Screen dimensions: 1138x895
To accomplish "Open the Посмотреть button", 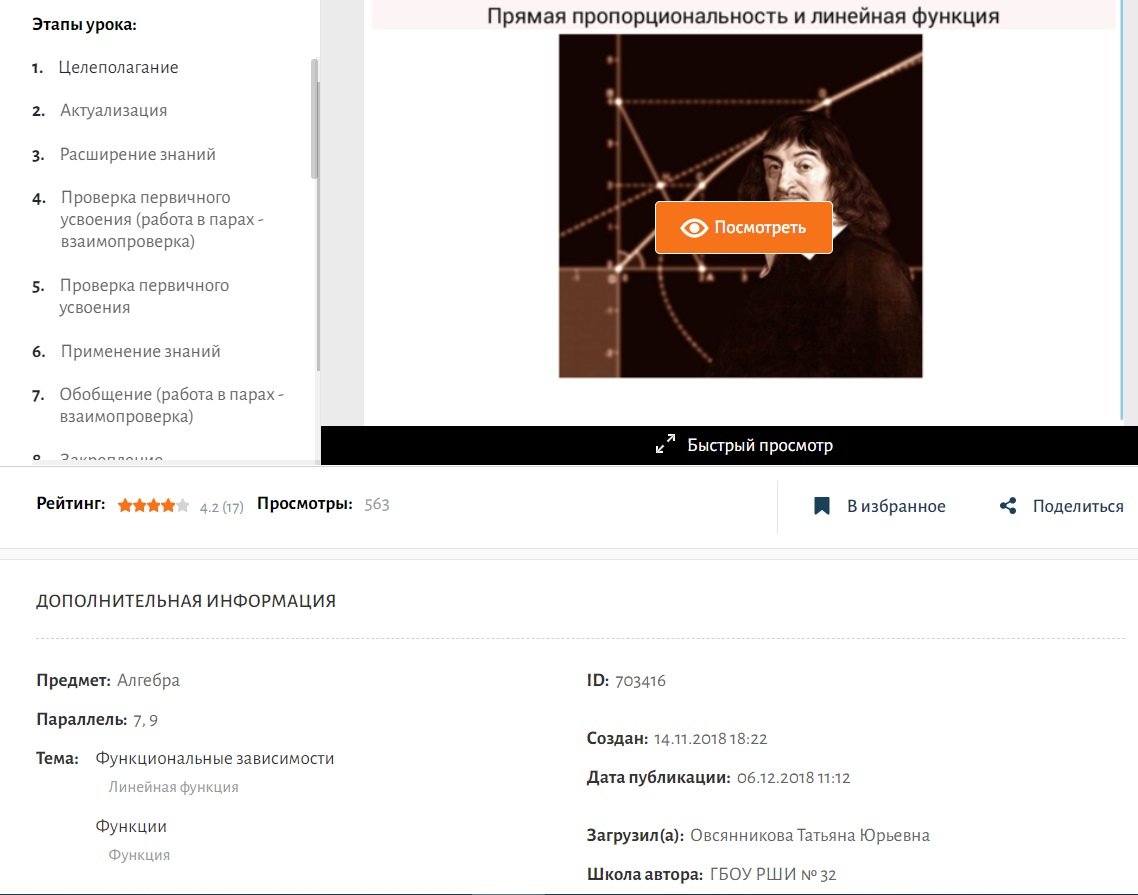I will click(743, 228).
